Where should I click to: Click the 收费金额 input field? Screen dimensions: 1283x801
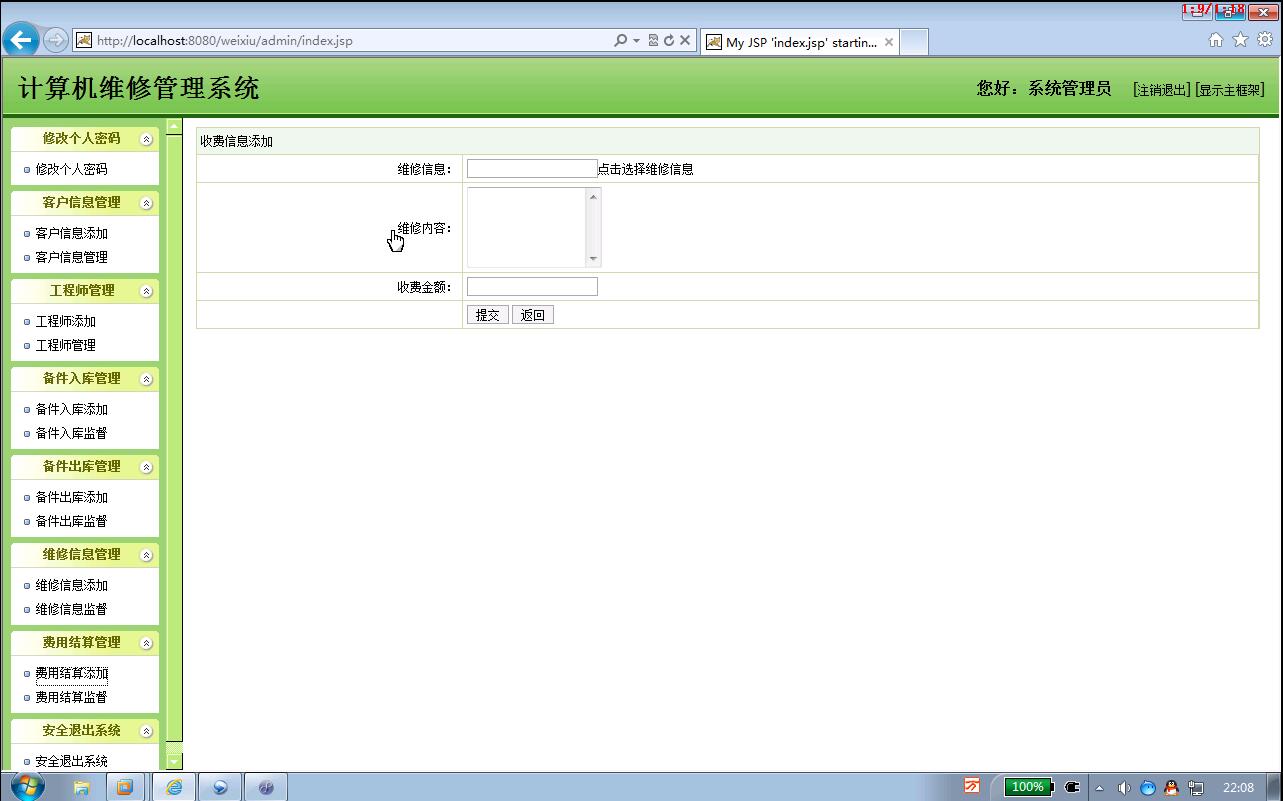click(532, 287)
